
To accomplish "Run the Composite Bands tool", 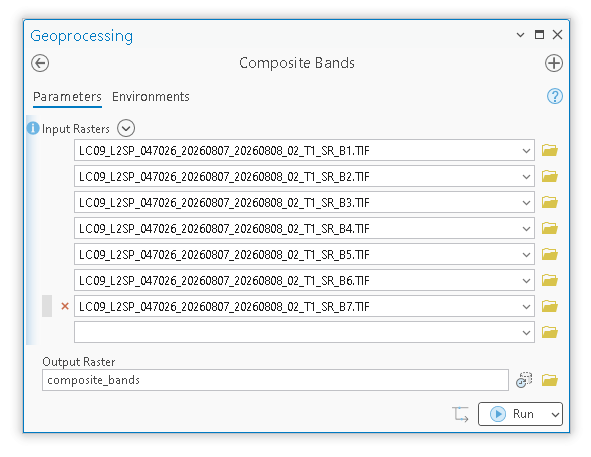I will (513, 414).
